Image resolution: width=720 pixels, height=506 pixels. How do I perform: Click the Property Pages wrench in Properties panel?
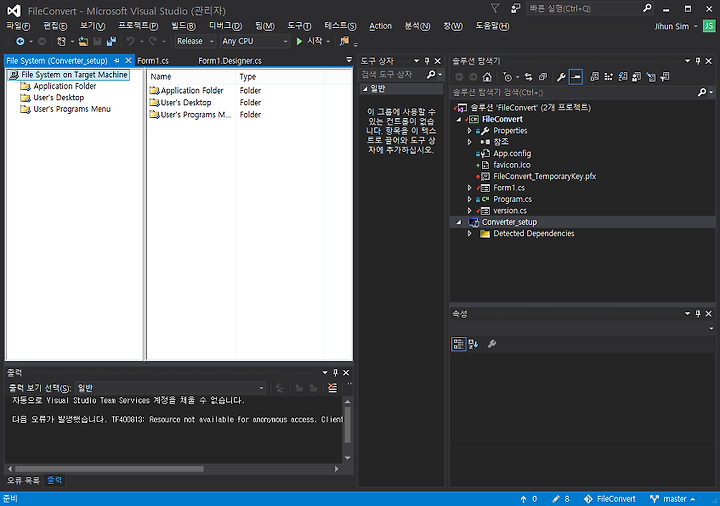click(x=492, y=344)
